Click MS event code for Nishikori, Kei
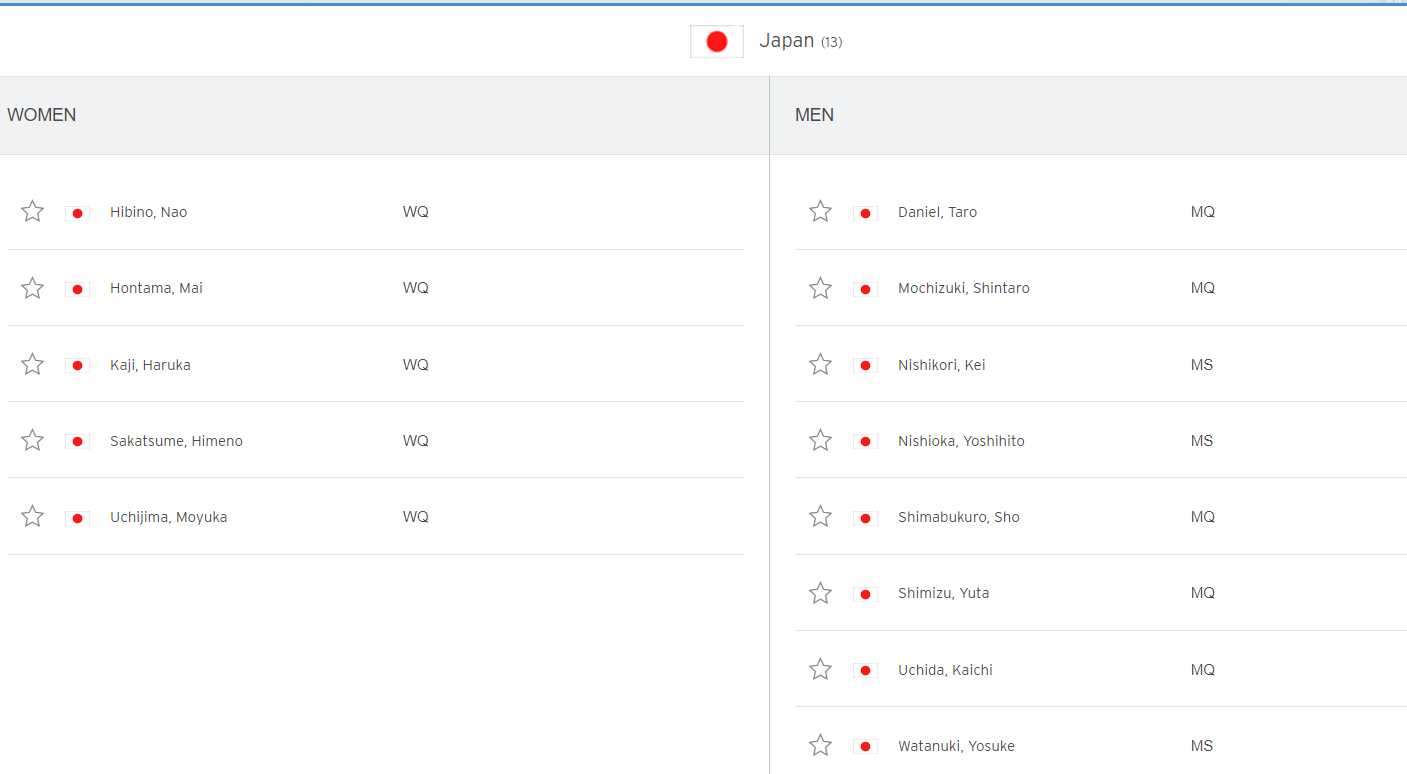The height and width of the screenshot is (774, 1407). coord(1202,365)
